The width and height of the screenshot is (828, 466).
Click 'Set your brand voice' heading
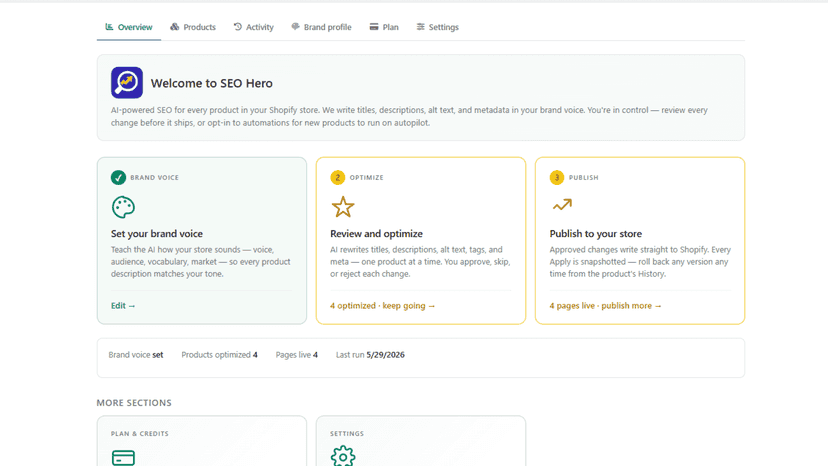157,234
